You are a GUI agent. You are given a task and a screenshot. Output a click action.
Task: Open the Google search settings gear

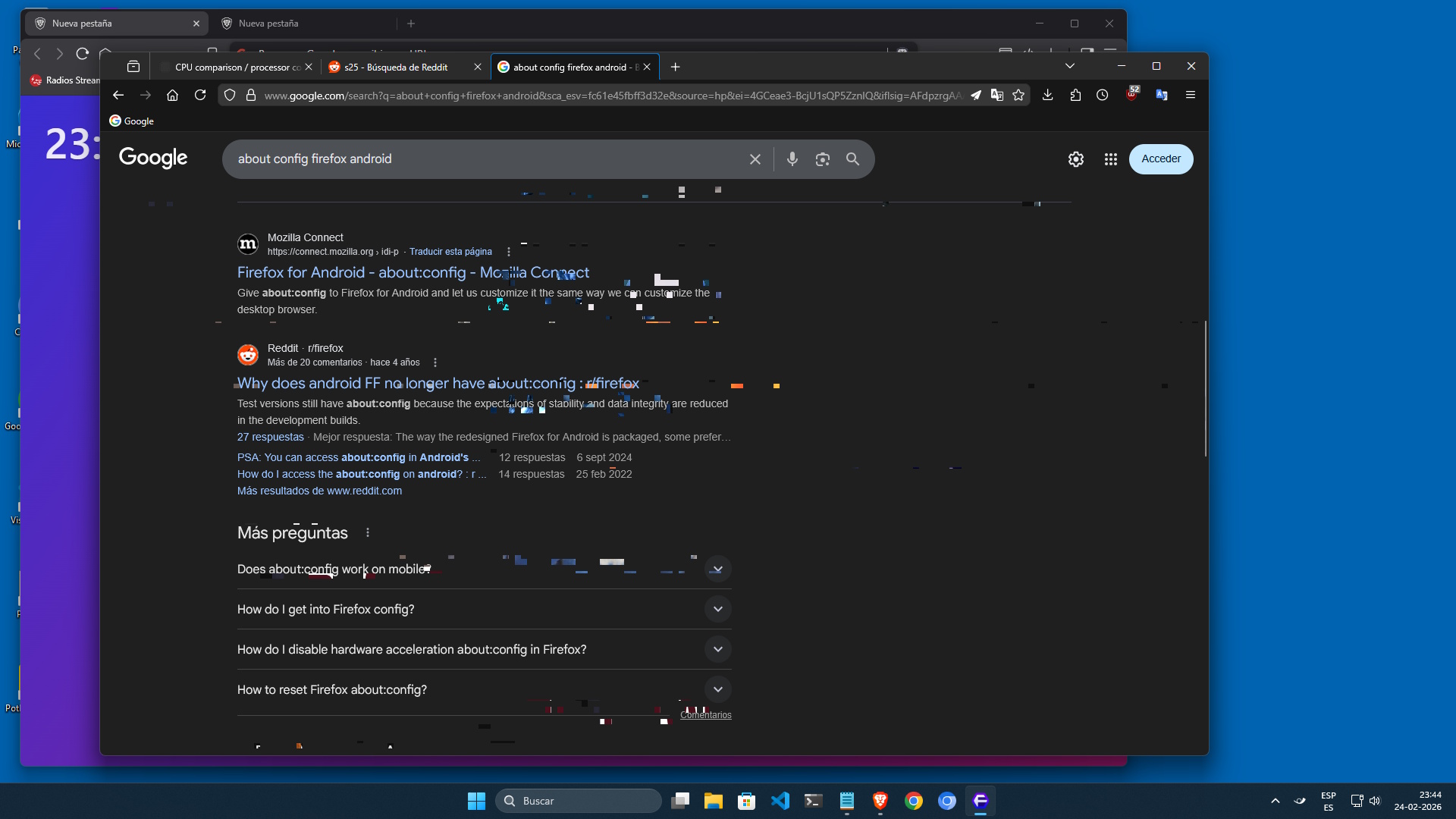click(1075, 159)
